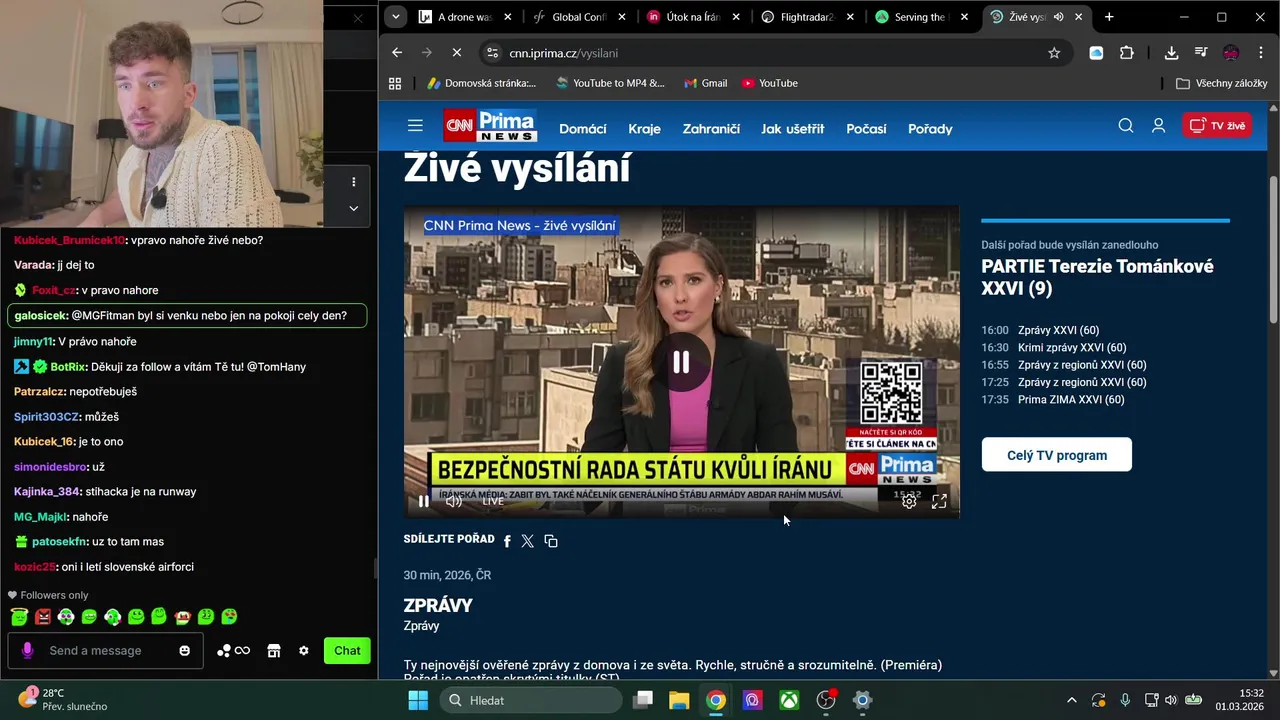Expand the Všechny záložky bookmarks folder
Image resolution: width=1280 pixels, height=720 pixels.
[x=1221, y=83]
